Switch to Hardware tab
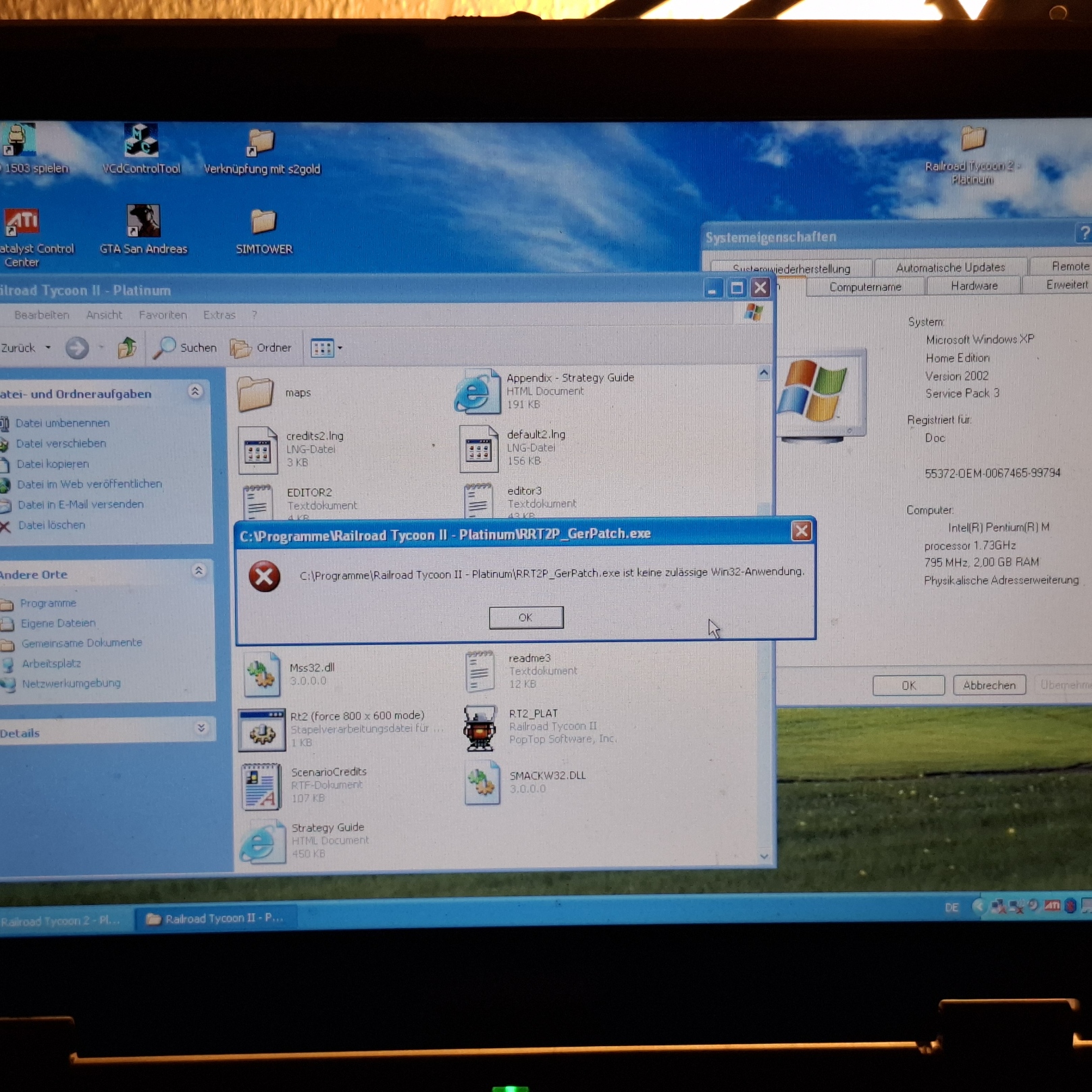1092x1092 pixels. [974, 286]
